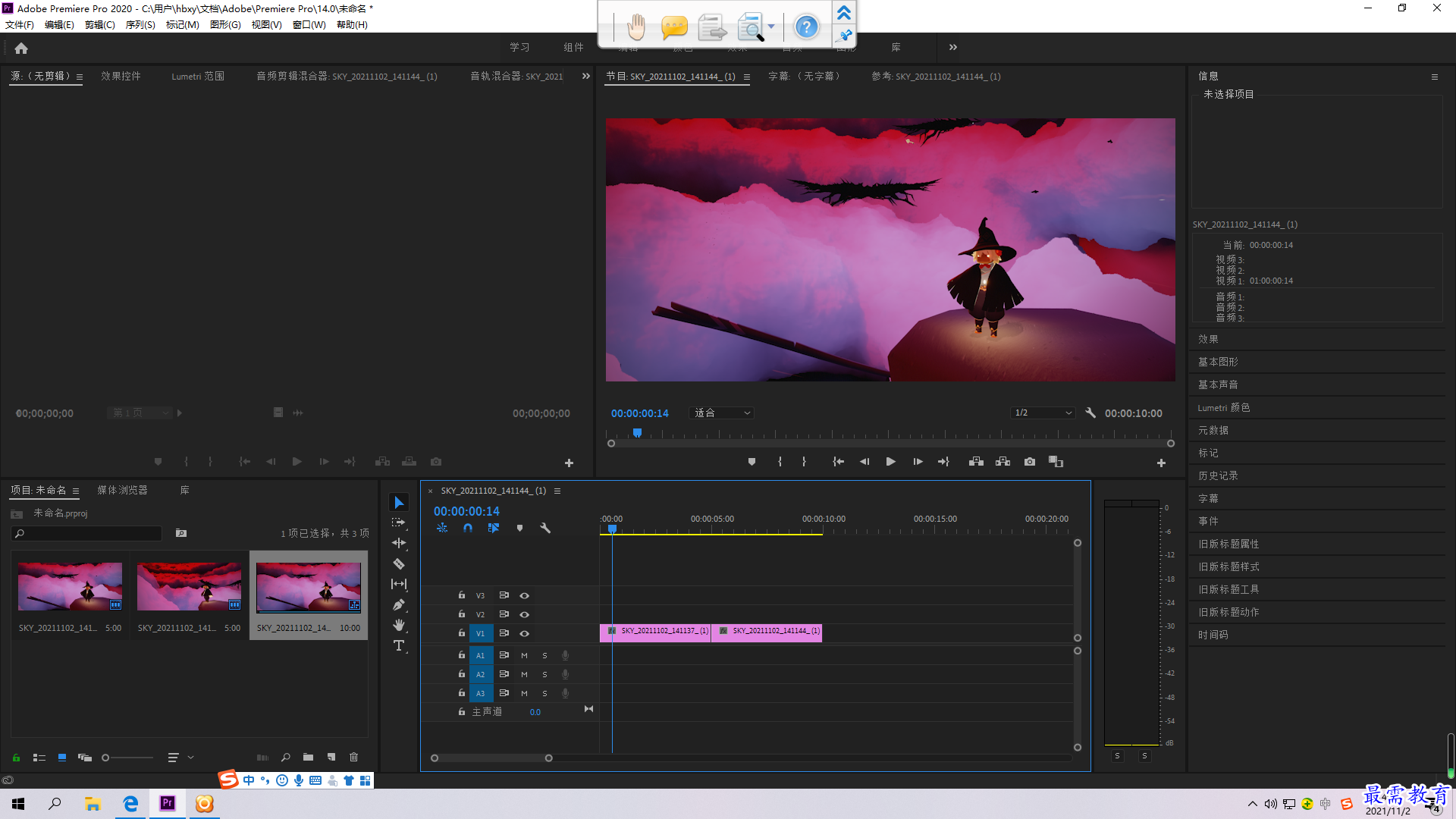Click Find icon in Project panel footer
The width and height of the screenshot is (1456, 819).
pos(286,758)
